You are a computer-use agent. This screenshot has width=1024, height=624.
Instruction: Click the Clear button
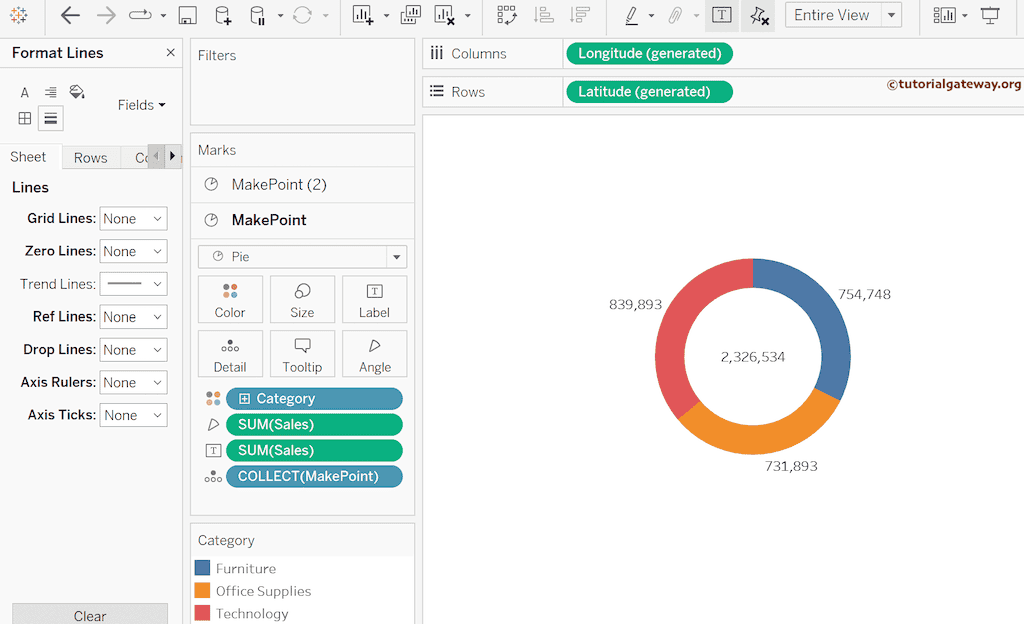[x=90, y=615]
